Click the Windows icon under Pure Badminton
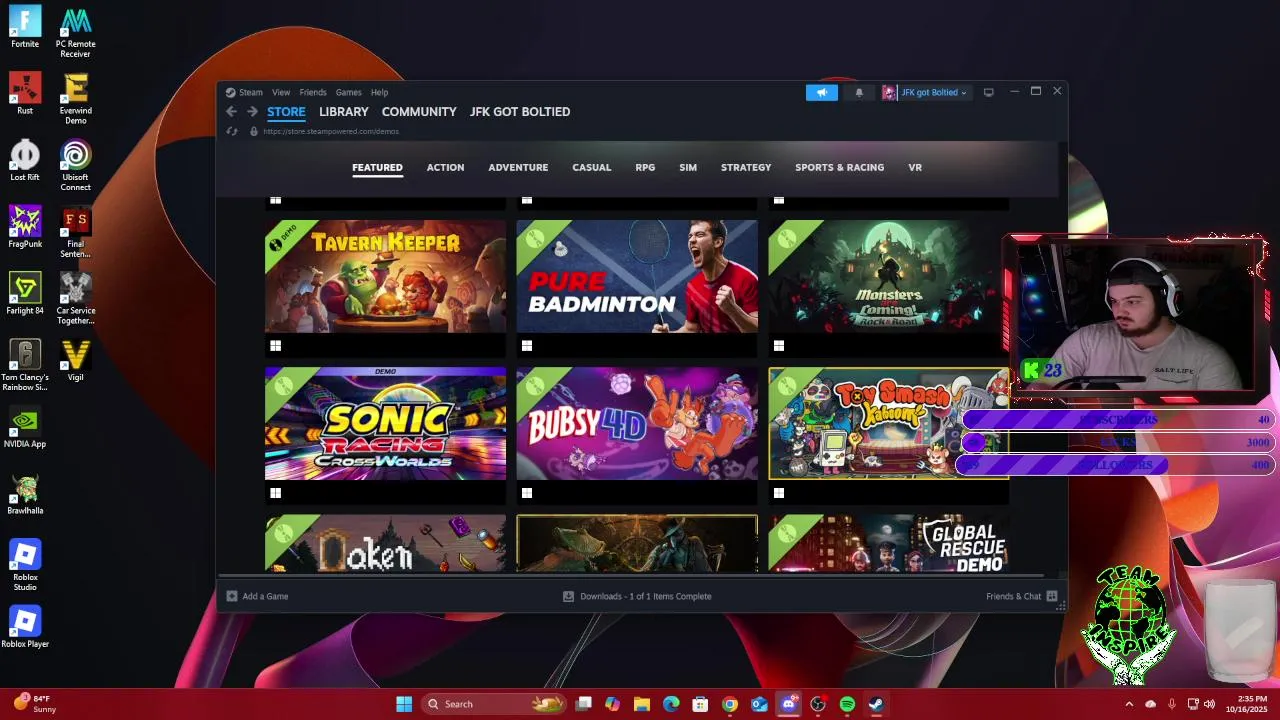Screen dimensions: 1280x720 click(527, 346)
